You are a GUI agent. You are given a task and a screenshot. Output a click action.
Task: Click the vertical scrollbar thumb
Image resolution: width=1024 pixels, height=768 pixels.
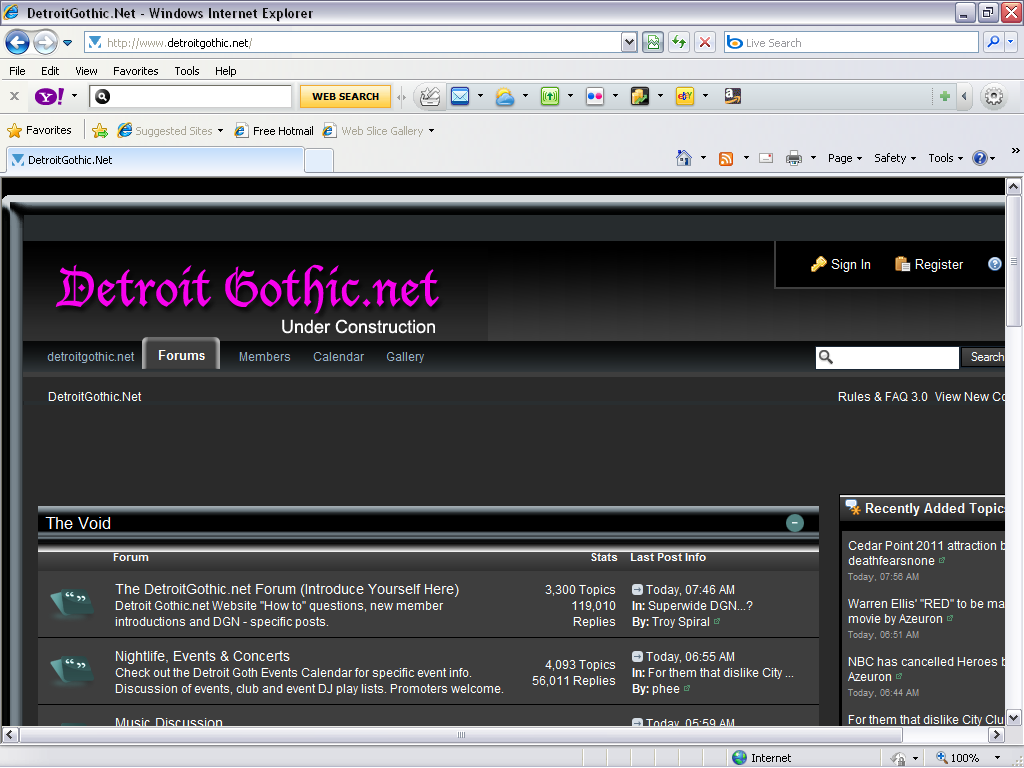coord(1014,261)
